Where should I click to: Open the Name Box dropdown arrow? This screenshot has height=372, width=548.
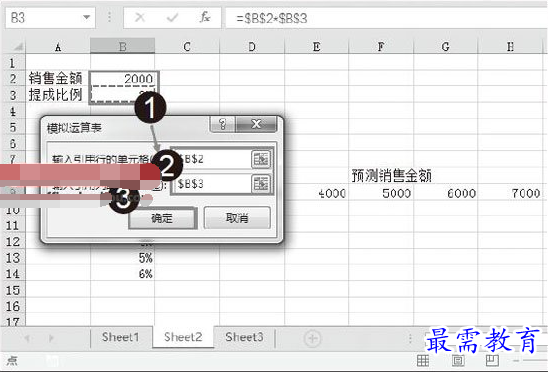tap(86, 17)
